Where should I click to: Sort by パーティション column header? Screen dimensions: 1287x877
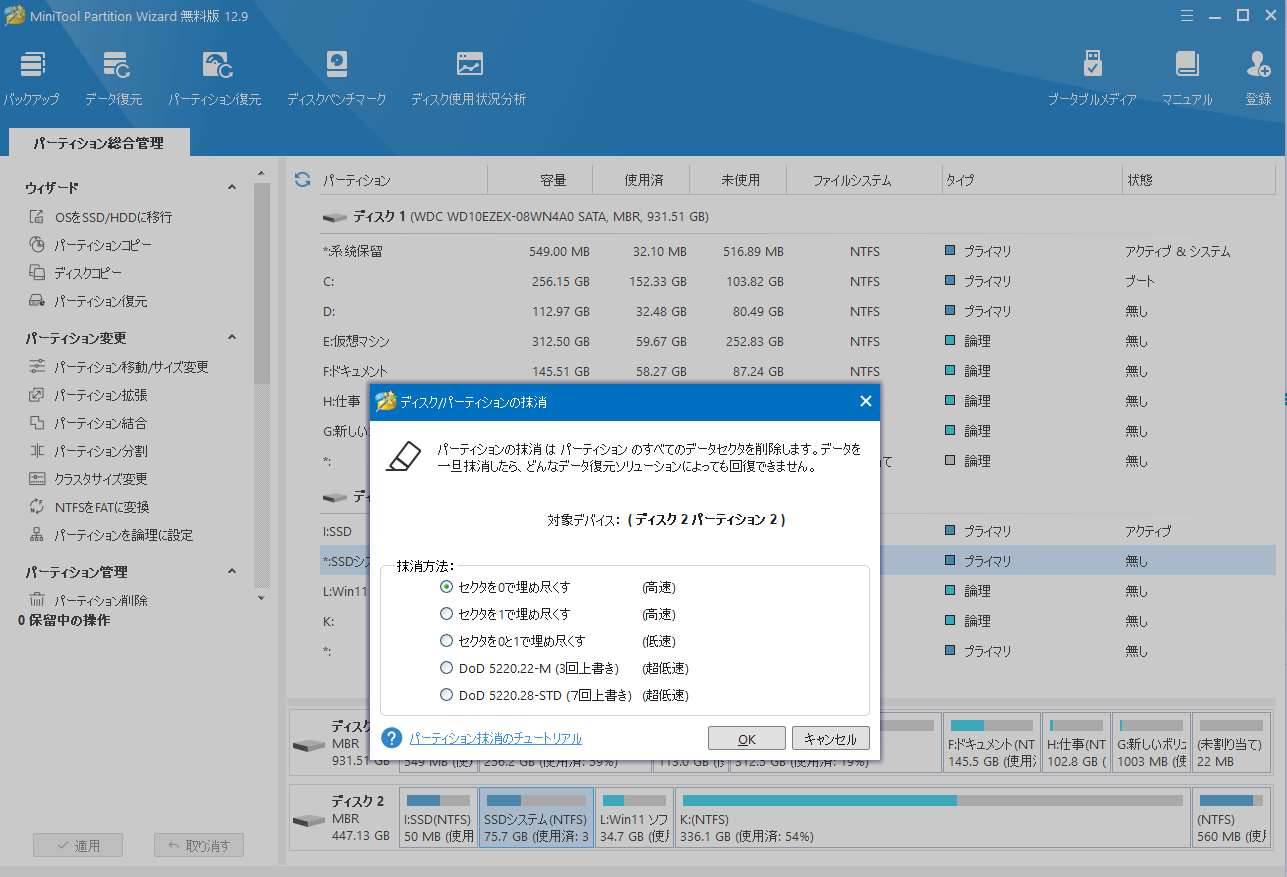coord(403,180)
